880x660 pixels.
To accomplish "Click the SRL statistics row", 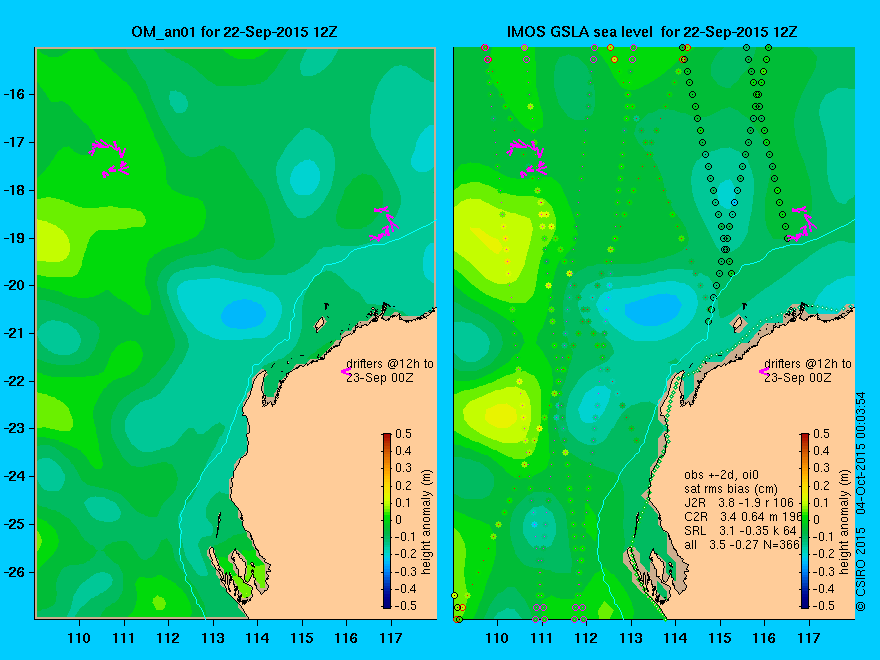I will (740, 531).
